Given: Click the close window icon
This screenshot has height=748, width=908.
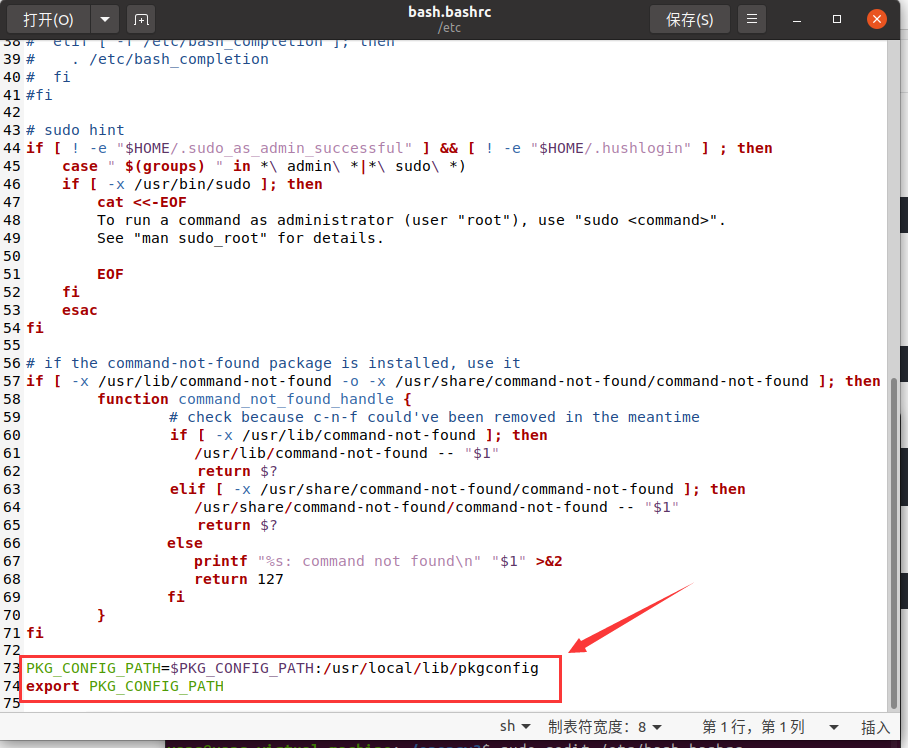Looking at the screenshot, I should tap(877, 18).
